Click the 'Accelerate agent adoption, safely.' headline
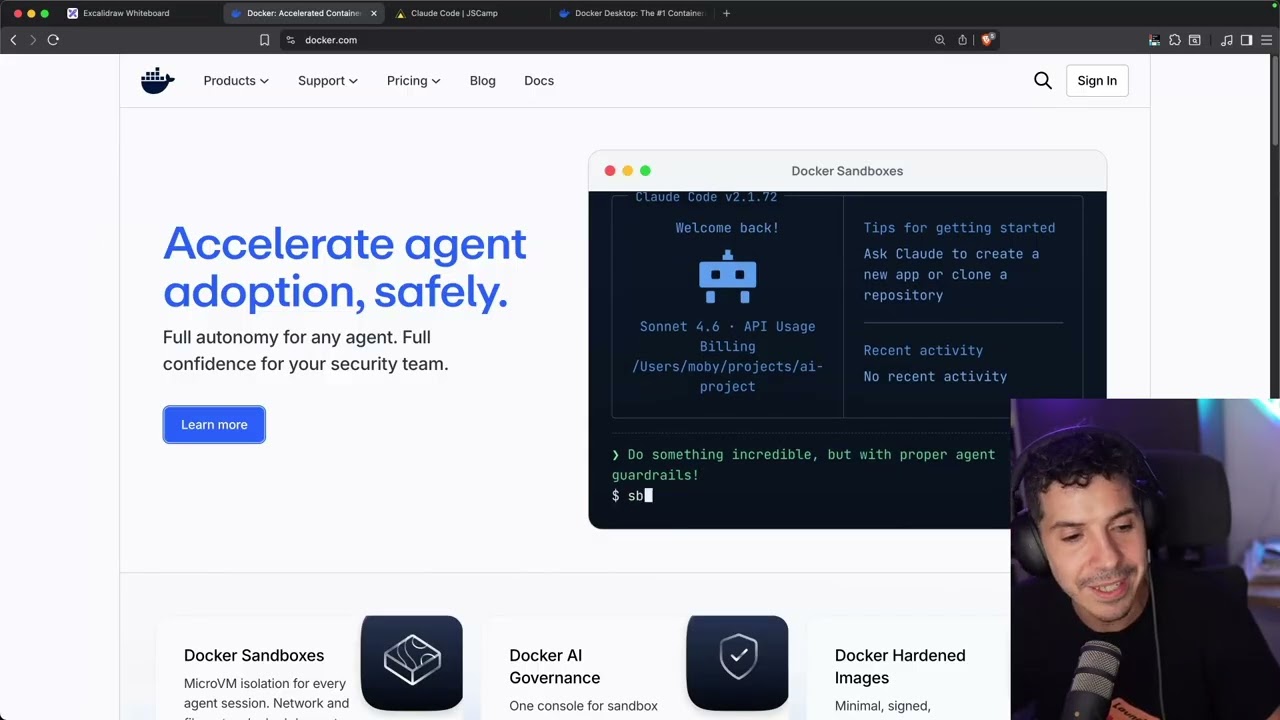The image size is (1280, 720). [x=345, y=267]
